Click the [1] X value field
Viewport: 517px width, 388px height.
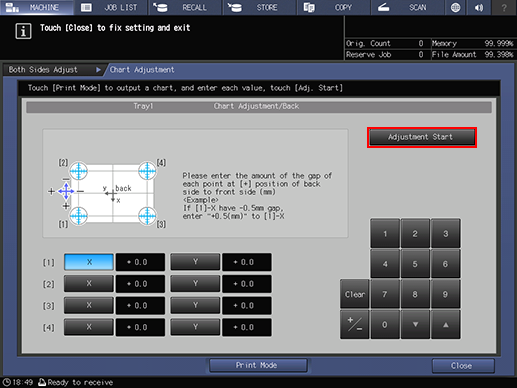pyautogui.click(x=140, y=262)
